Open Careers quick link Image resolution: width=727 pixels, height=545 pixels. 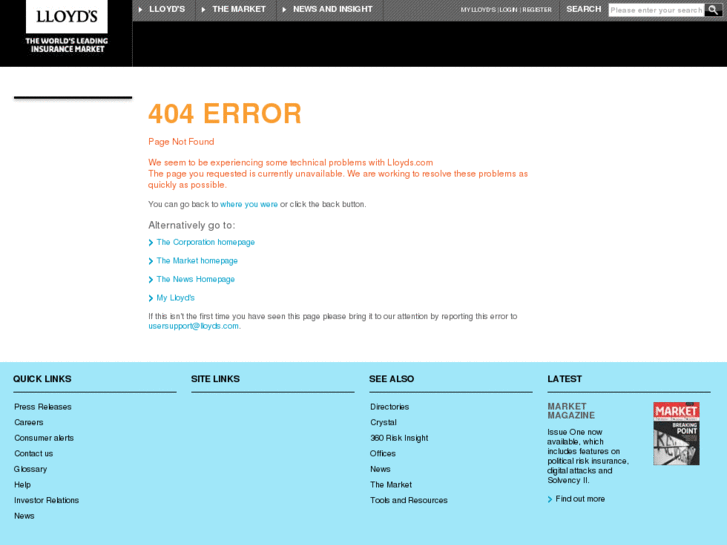(29, 423)
